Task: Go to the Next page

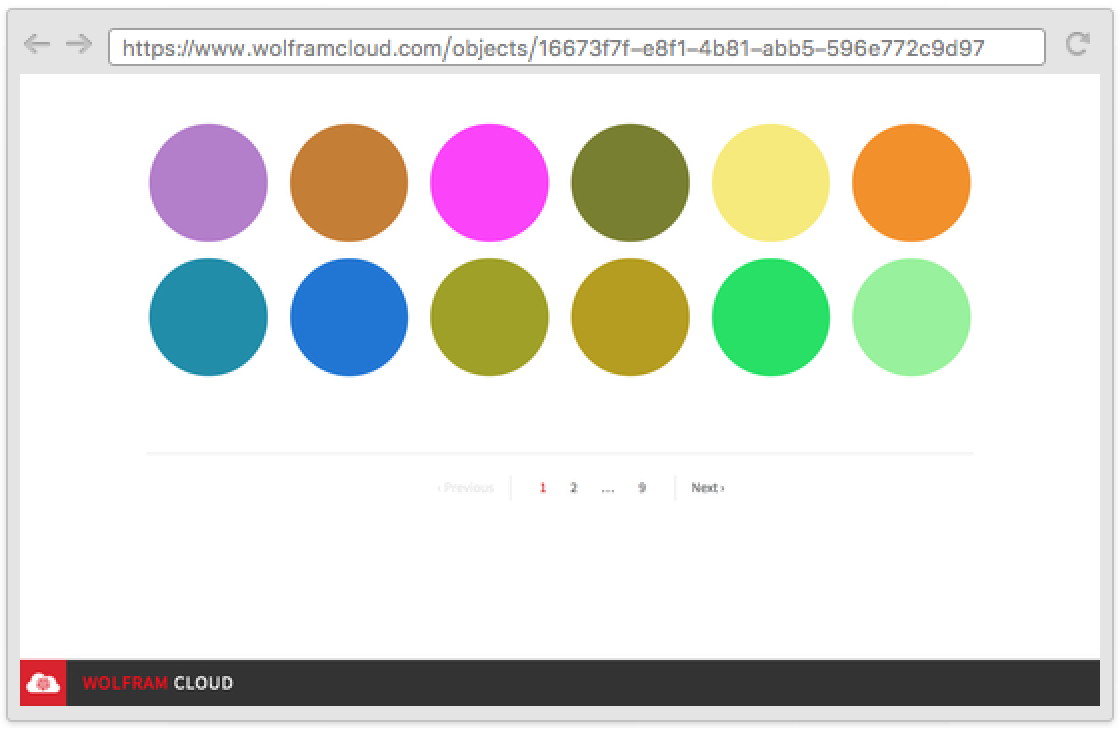Action: point(707,488)
